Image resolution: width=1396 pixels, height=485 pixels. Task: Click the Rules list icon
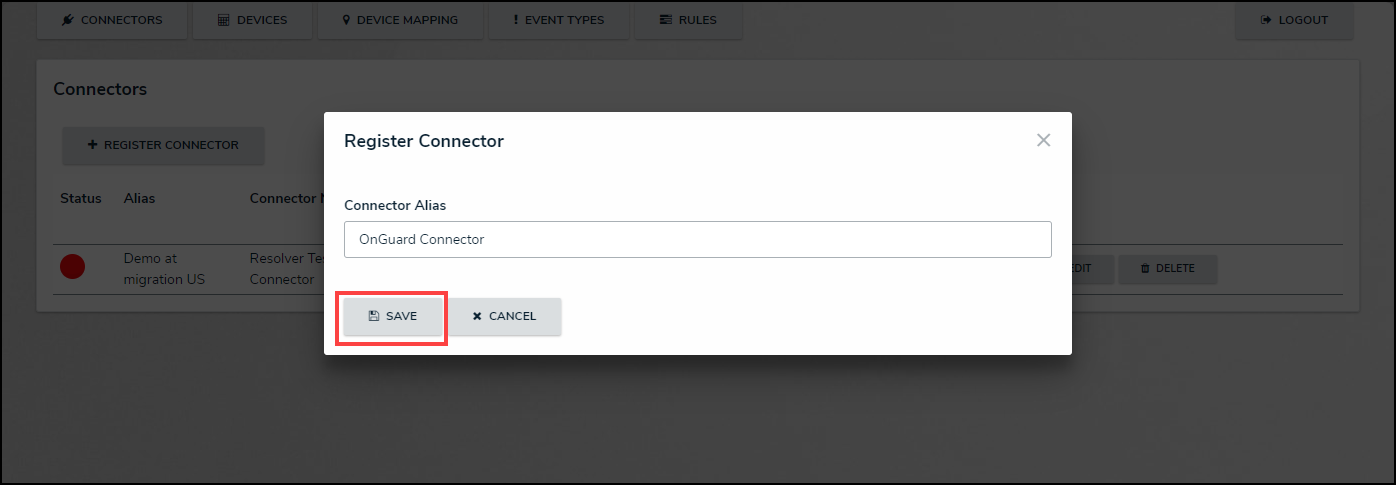(666, 20)
